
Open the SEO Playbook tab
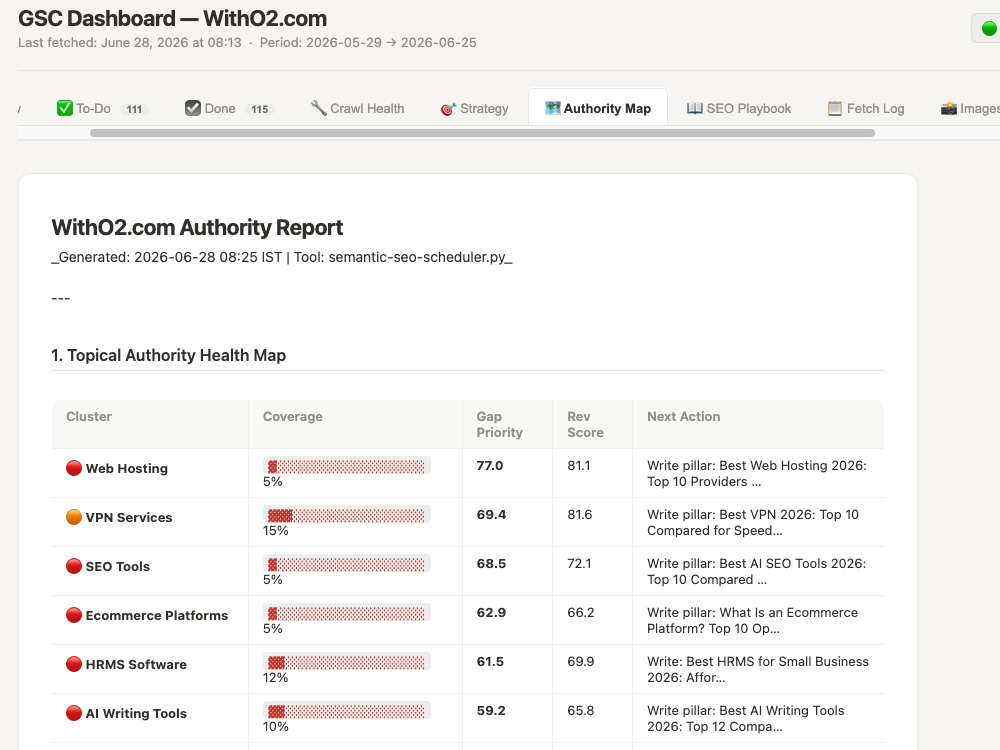tap(739, 108)
